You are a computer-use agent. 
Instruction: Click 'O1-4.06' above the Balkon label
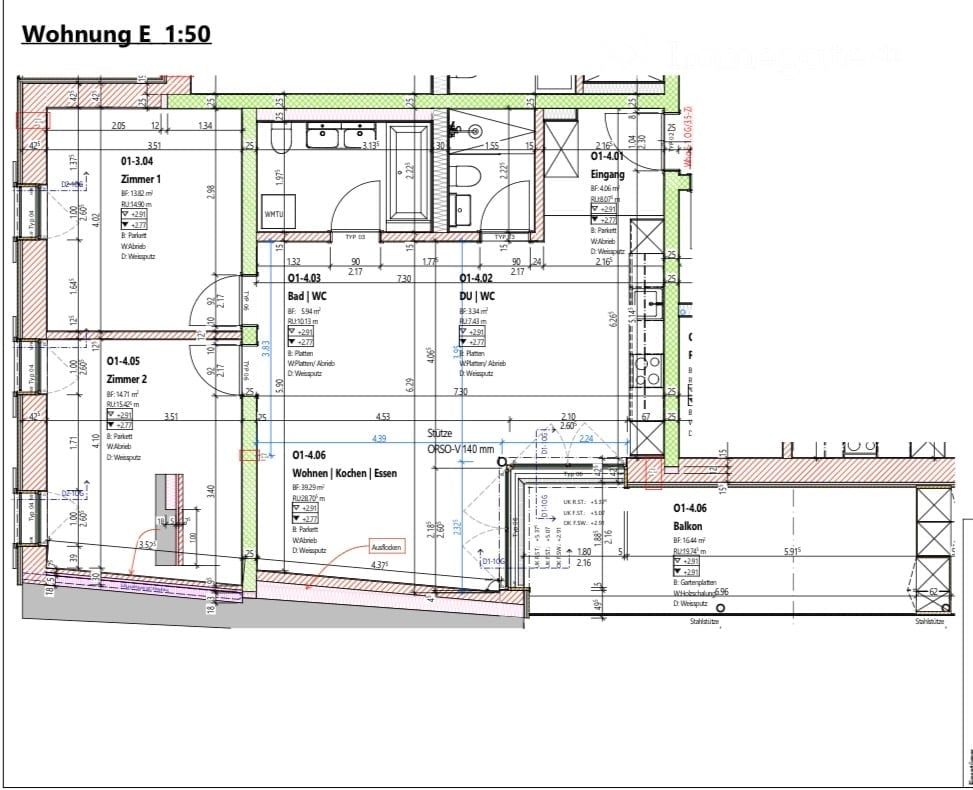click(690, 508)
